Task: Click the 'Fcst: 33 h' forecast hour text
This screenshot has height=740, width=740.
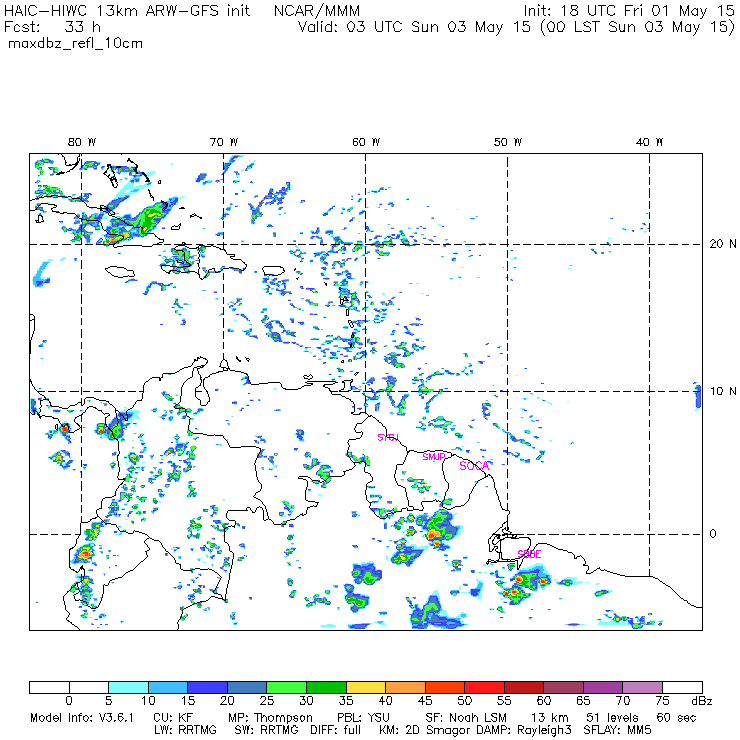Action: click(x=52, y=27)
